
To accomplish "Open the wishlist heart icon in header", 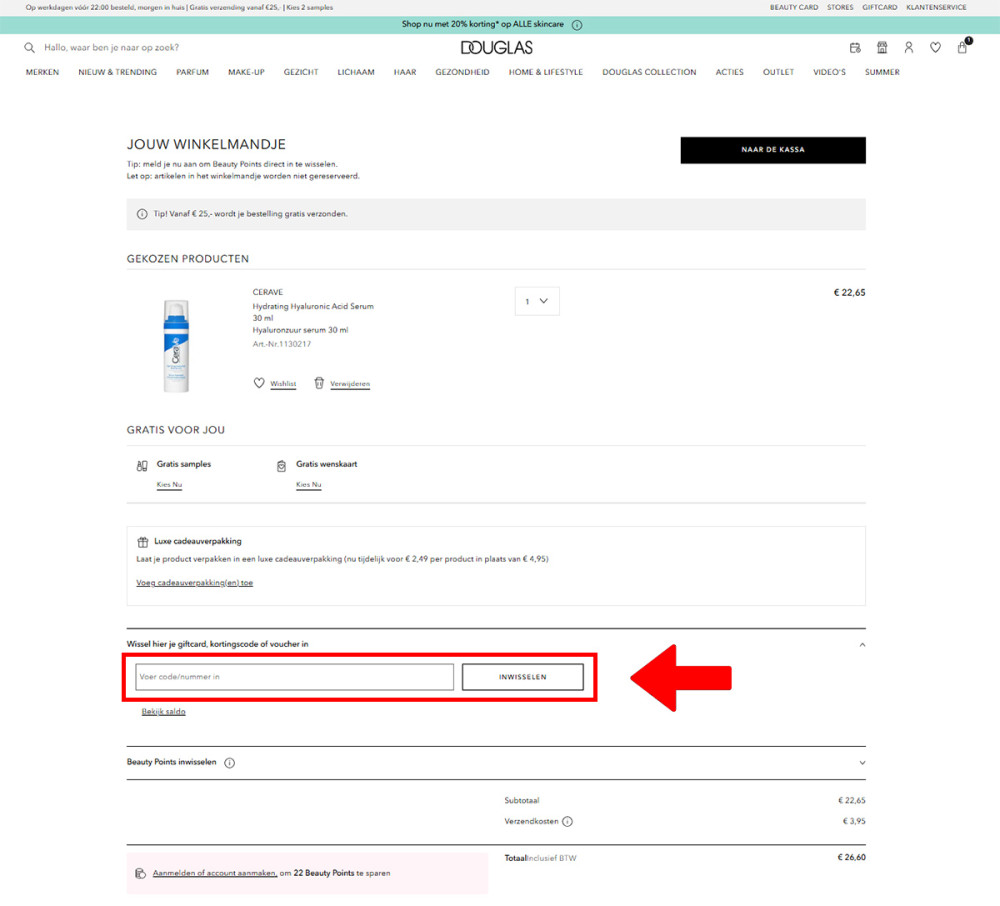I will [x=935, y=48].
